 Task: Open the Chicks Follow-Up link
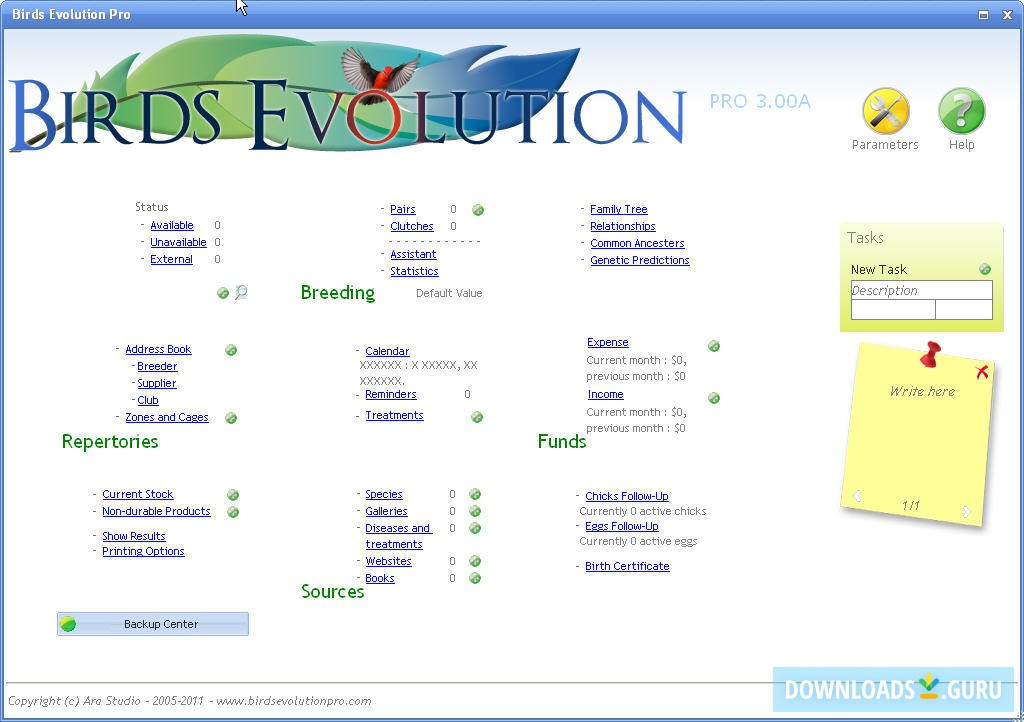pyautogui.click(x=627, y=497)
